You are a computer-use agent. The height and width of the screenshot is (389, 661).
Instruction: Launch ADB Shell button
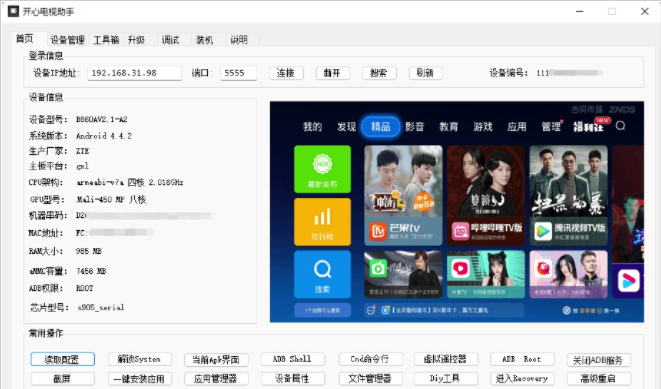point(293,359)
